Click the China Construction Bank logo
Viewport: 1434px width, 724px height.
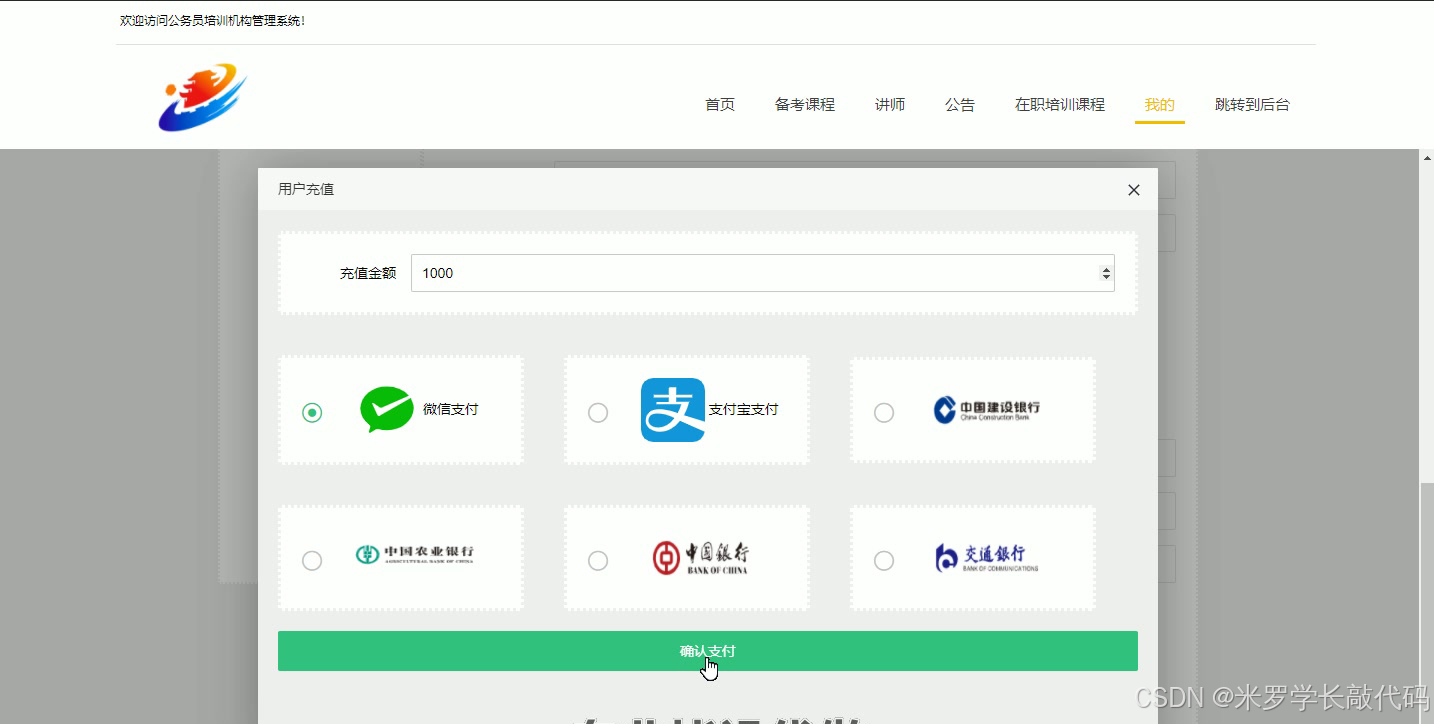pyautogui.click(x=987, y=410)
